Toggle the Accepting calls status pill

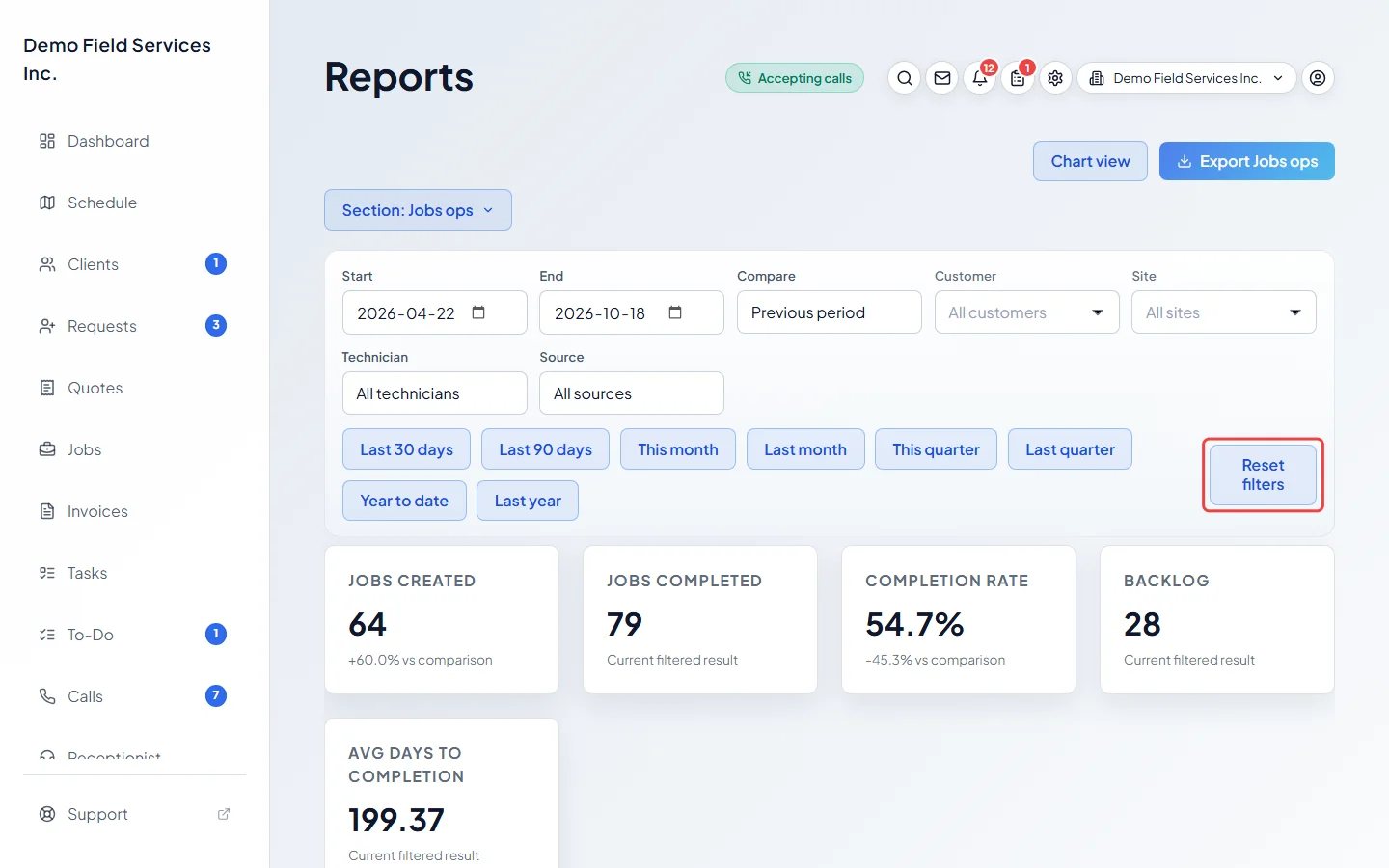tap(795, 78)
